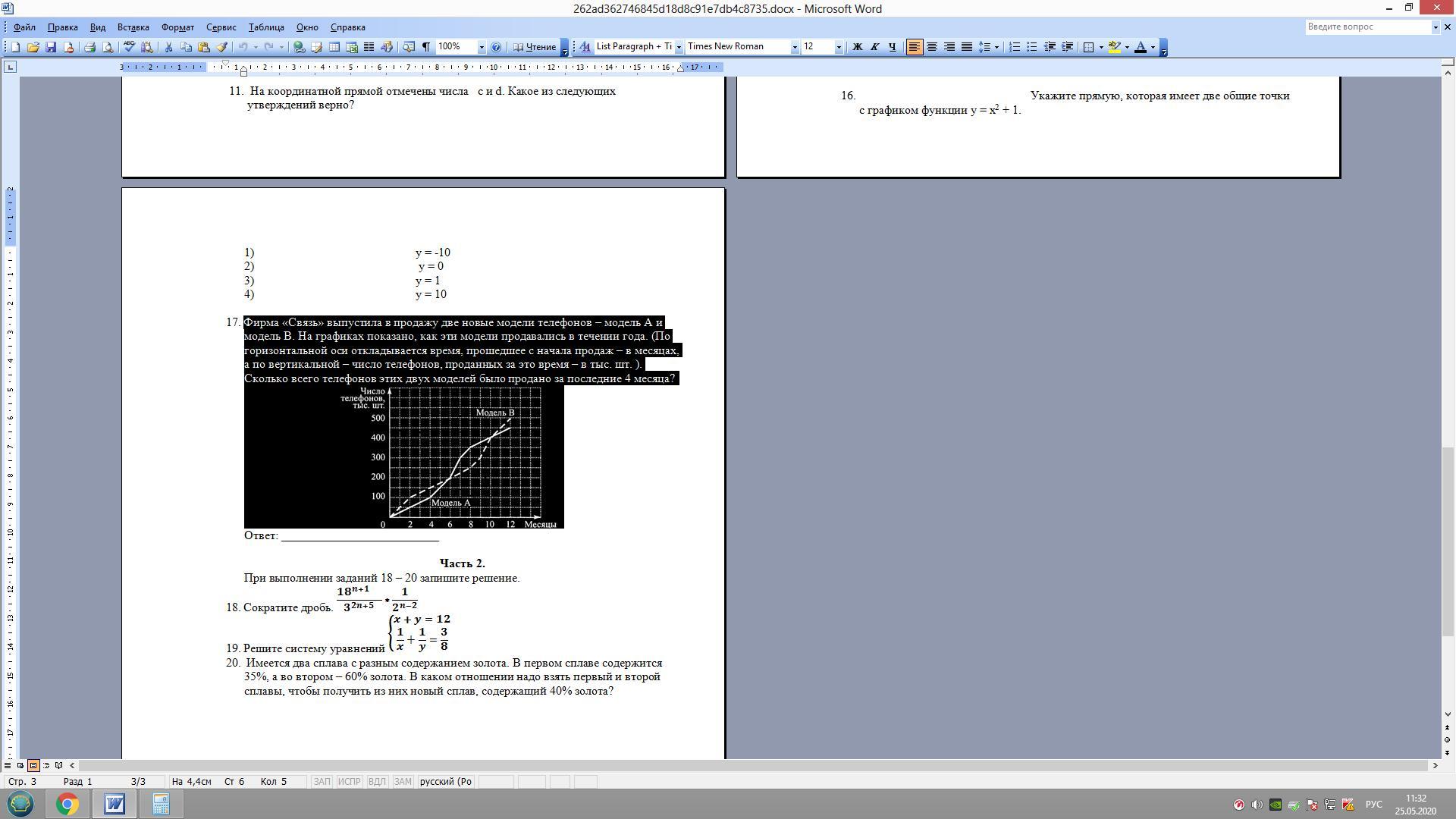Screen dimensions: 1456x819
Task: Expand the Times New Roman font dropdown
Action: pos(795,47)
